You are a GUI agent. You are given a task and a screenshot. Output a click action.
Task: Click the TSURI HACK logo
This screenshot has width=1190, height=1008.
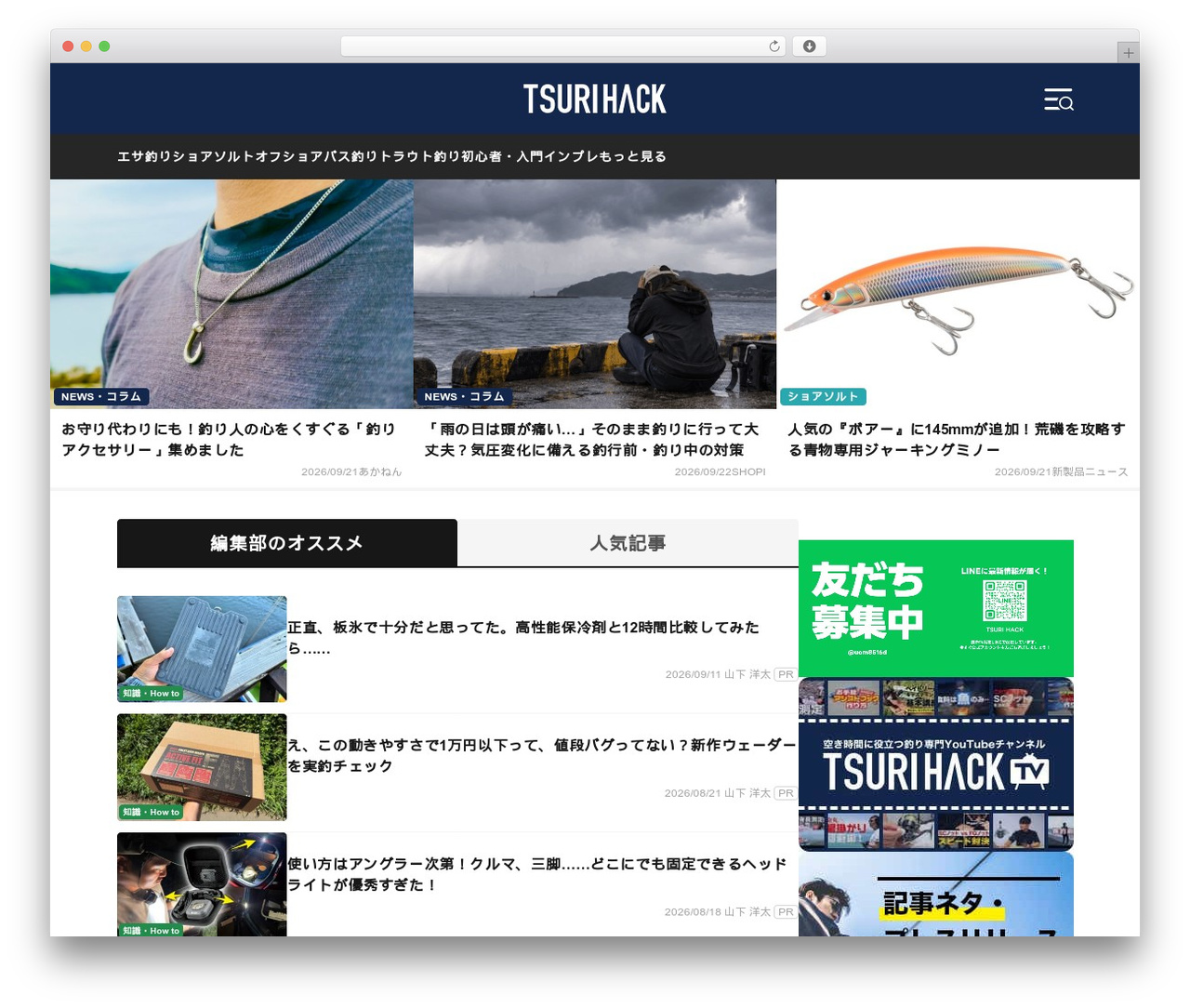pyautogui.click(x=595, y=99)
